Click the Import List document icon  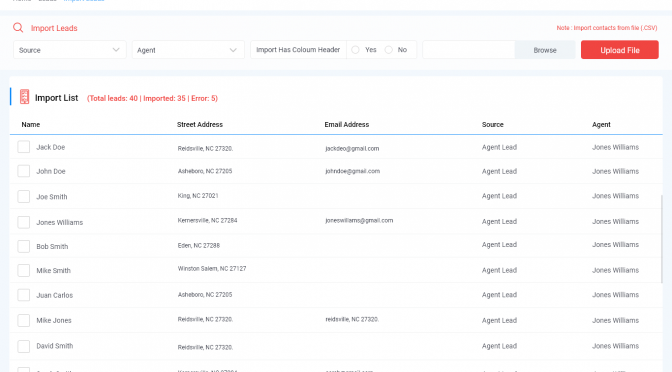24,97
